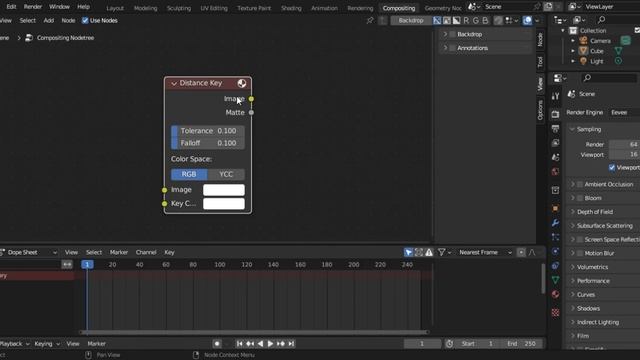Screen dimensions: 640x360
Task: Open the Render menu
Action: pyautogui.click(x=33, y=7)
